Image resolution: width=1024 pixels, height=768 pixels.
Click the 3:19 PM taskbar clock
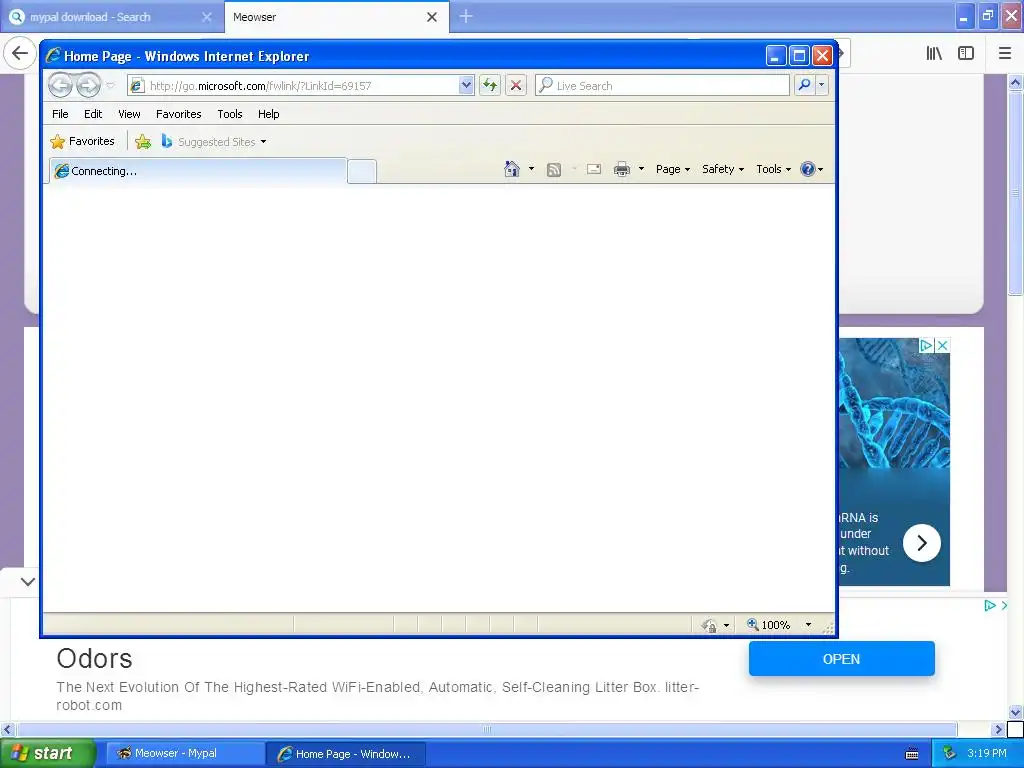click(987, 754)
